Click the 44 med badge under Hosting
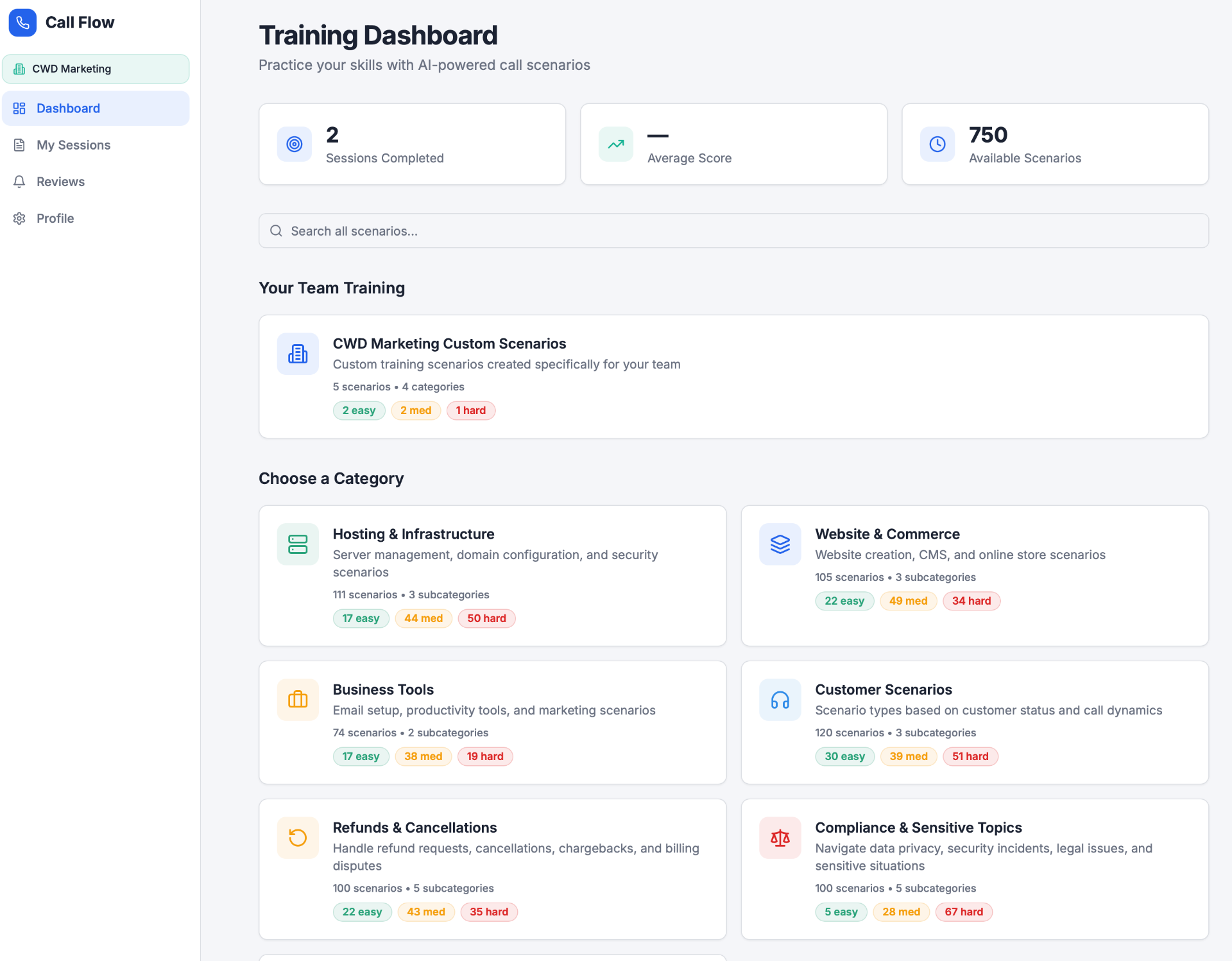 click(x=424, y=619)
